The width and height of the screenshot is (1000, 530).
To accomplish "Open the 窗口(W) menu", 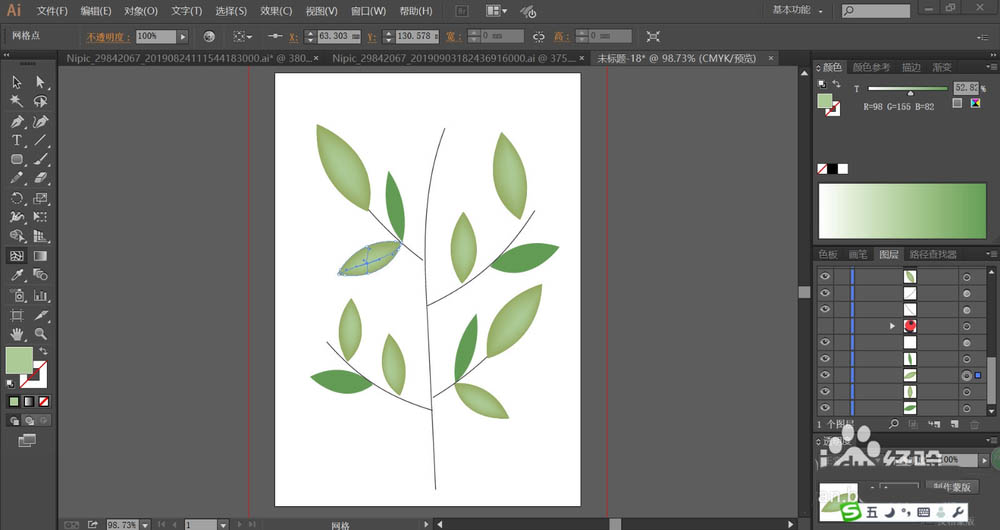I will 369,11.
